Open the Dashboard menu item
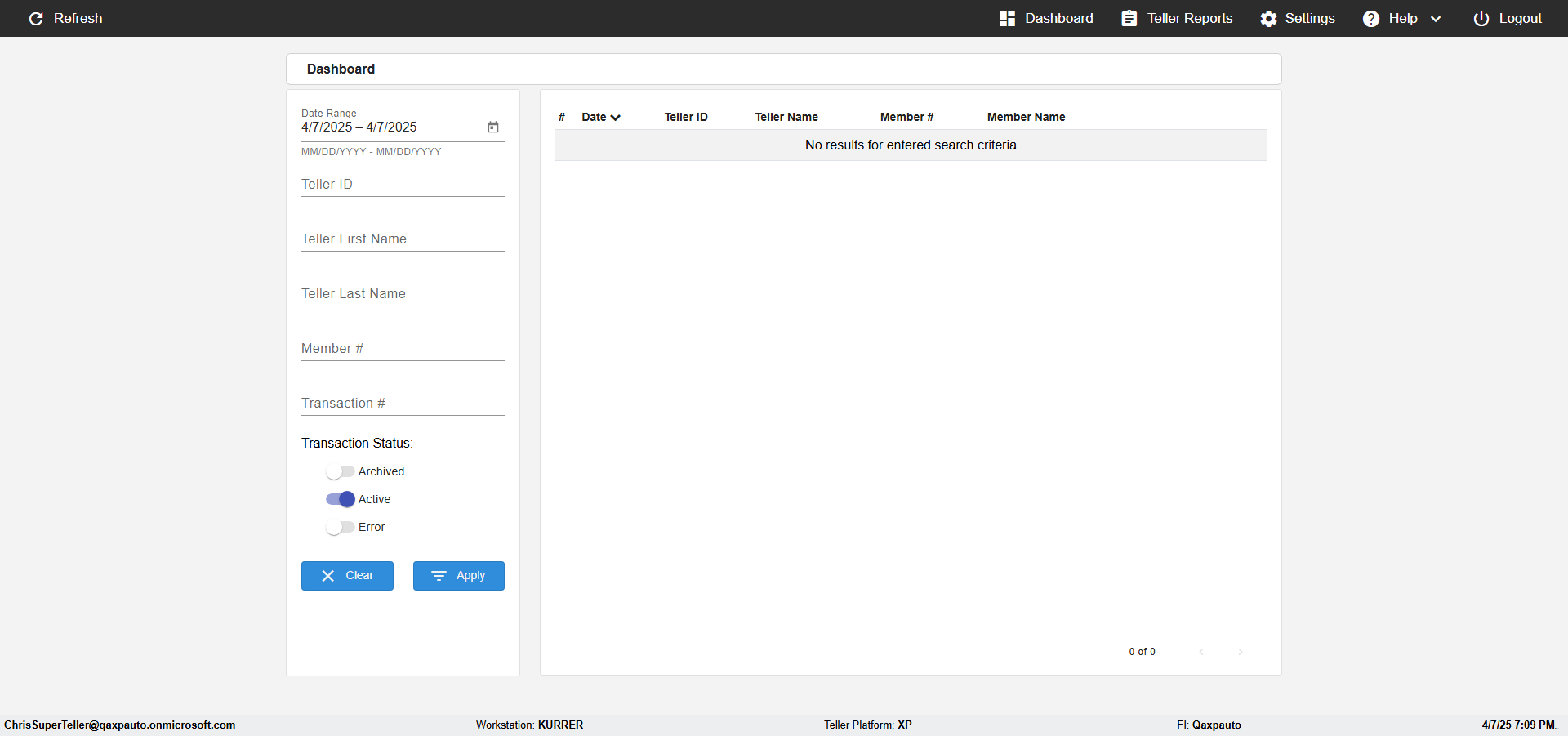 (1046, 19)
